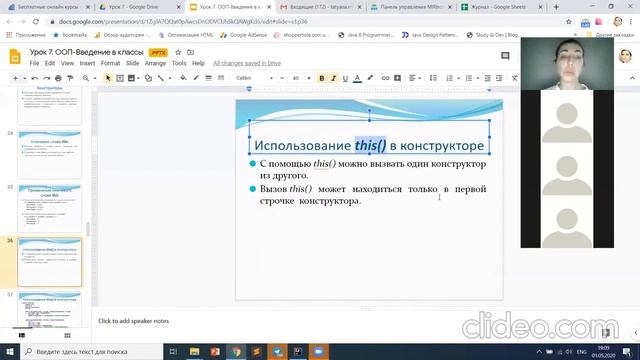Open the Arrange menu

point(155,63)
